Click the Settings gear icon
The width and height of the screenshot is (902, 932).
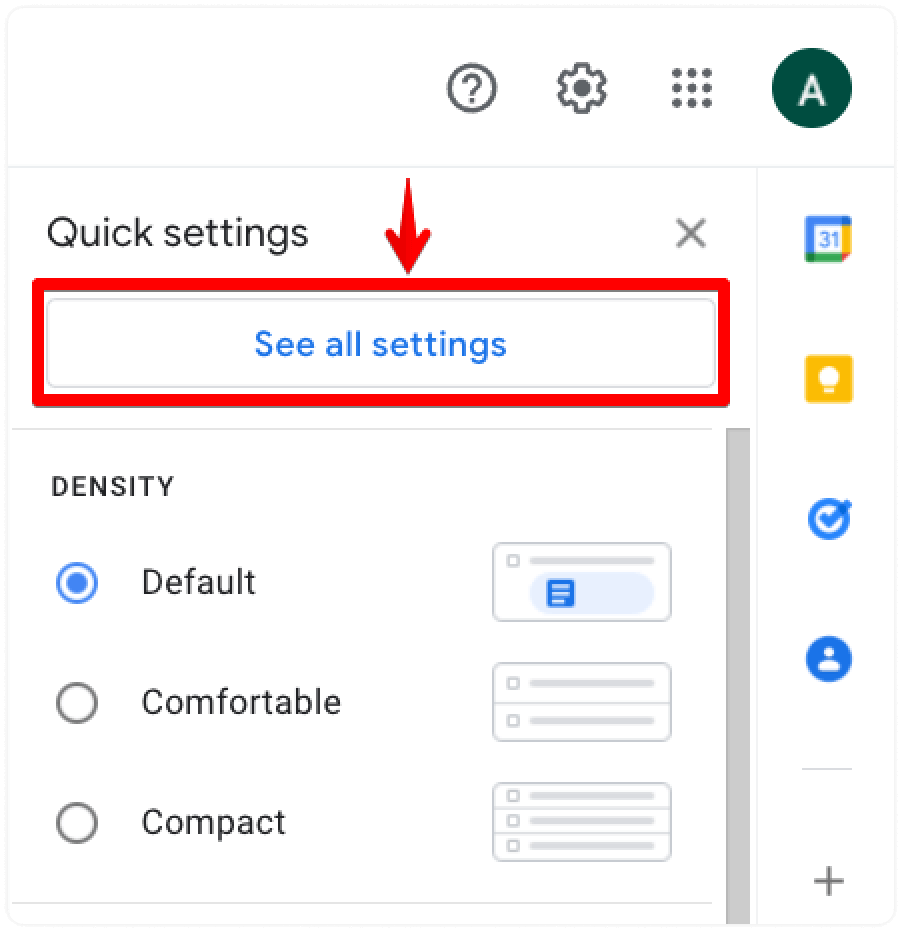click(x=582, y=88)
